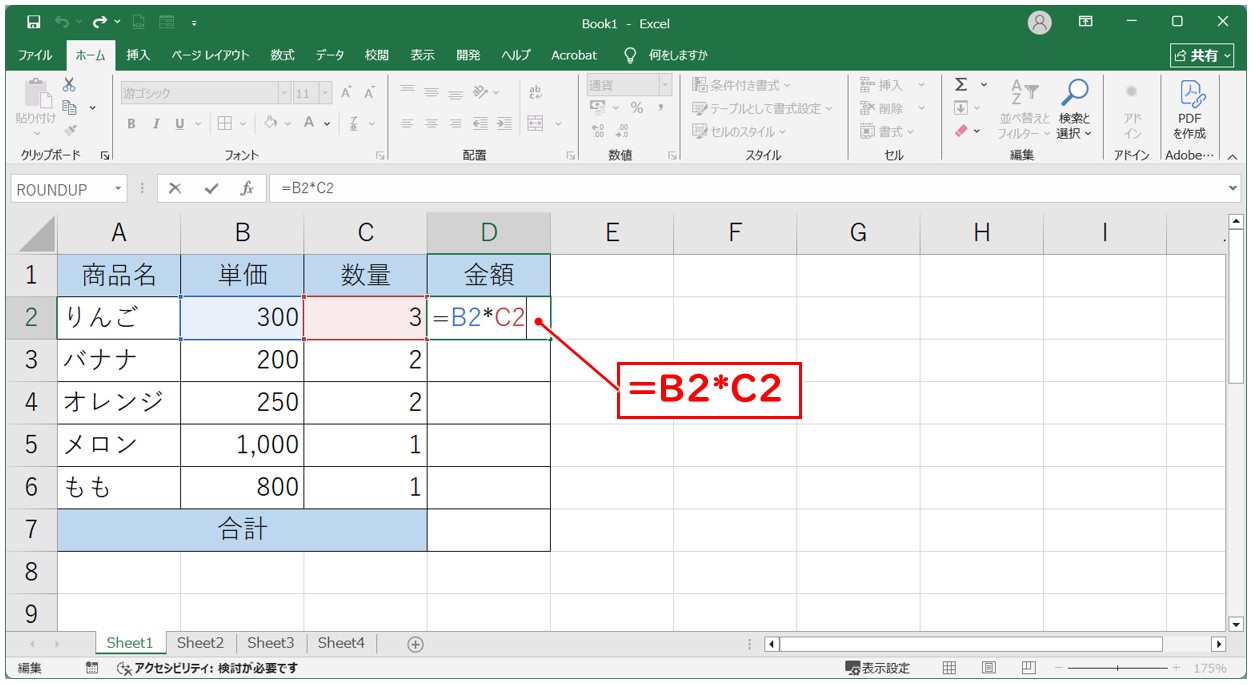Screen dimensions: 1253x685
Task: Save the workbook using the floppy disk icon
Action: pos(33,22)
